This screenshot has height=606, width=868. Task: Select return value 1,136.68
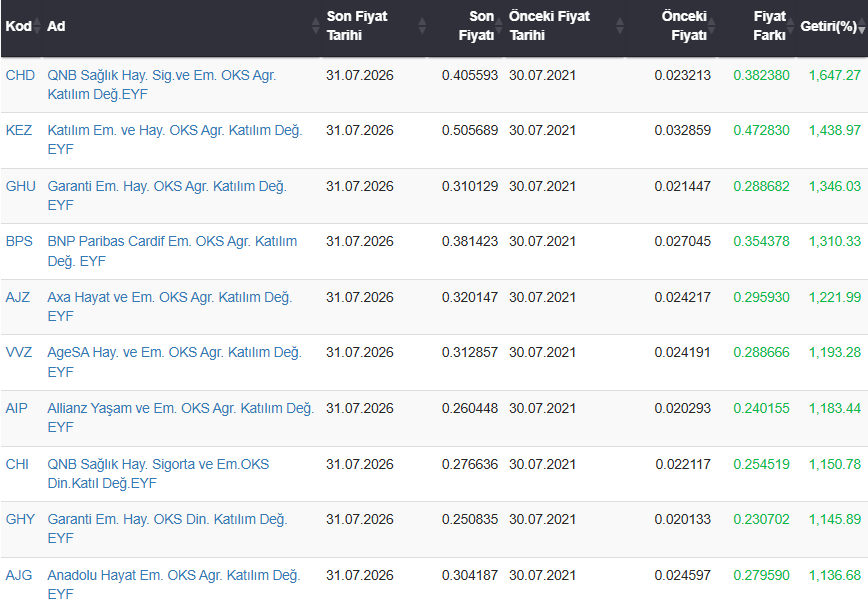click(835, 575)
